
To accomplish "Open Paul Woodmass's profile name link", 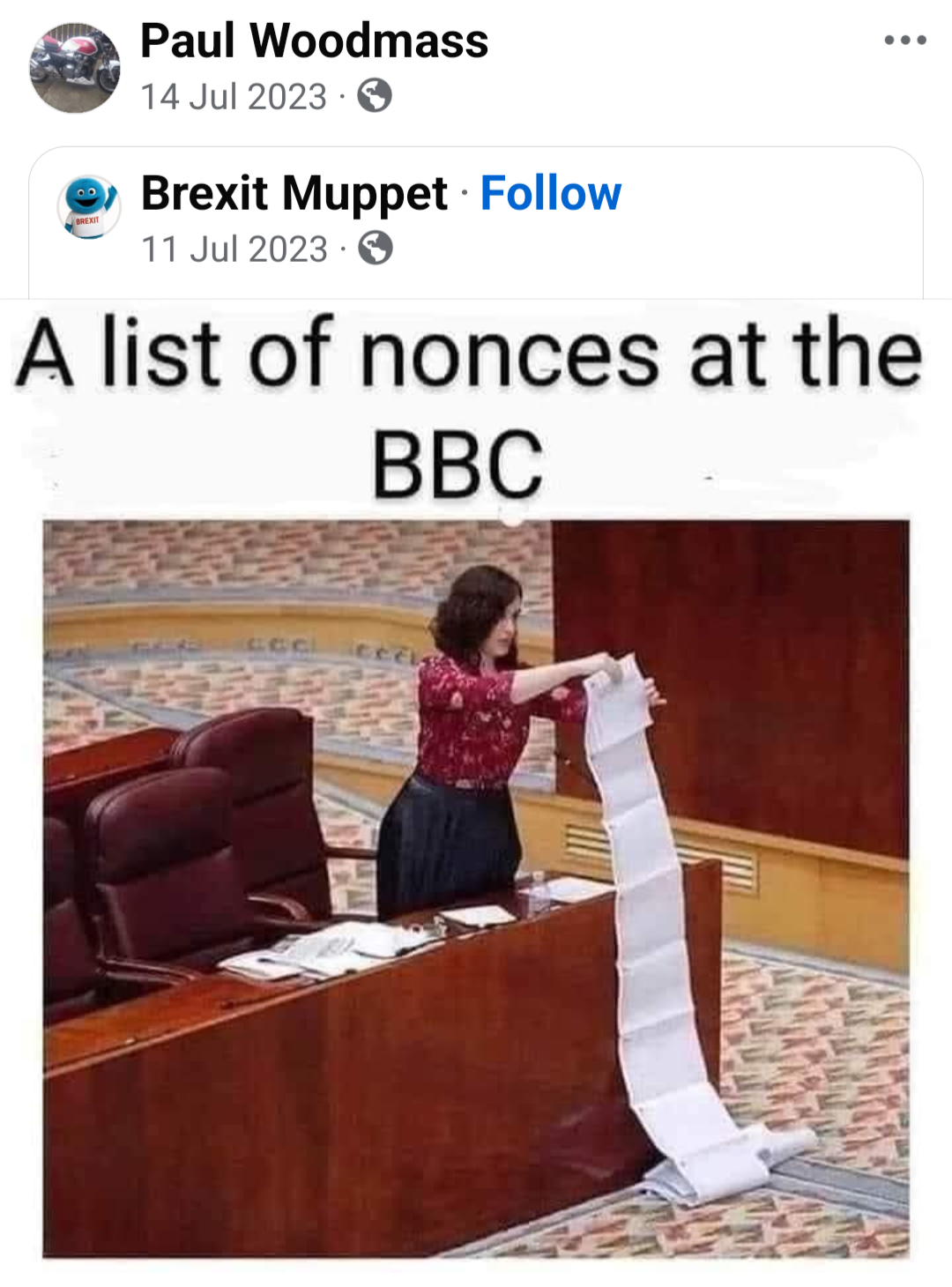I will 315,41.
